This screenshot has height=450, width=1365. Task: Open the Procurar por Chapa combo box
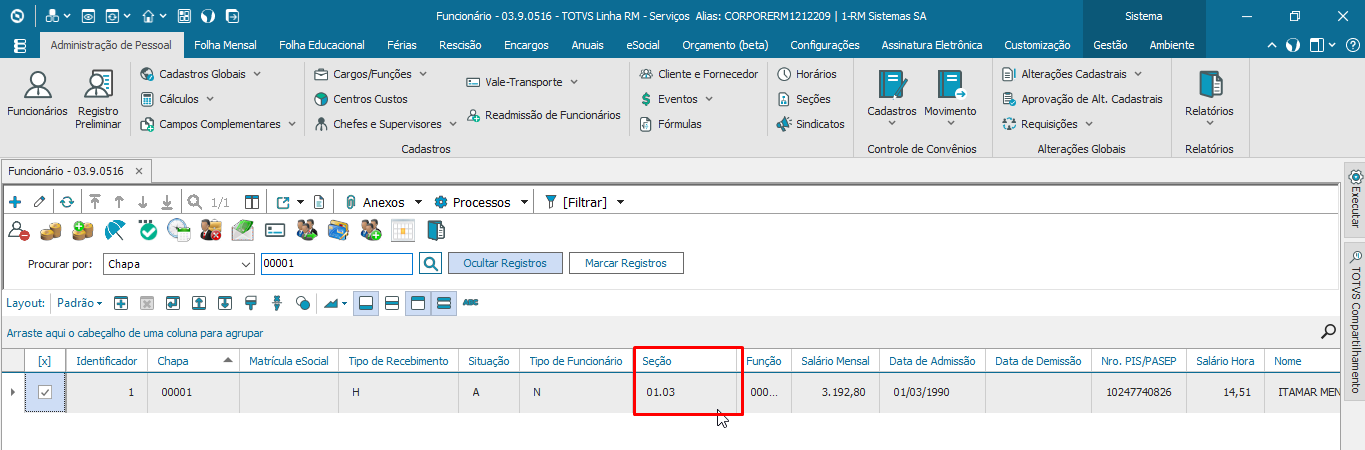click(178, 264)
